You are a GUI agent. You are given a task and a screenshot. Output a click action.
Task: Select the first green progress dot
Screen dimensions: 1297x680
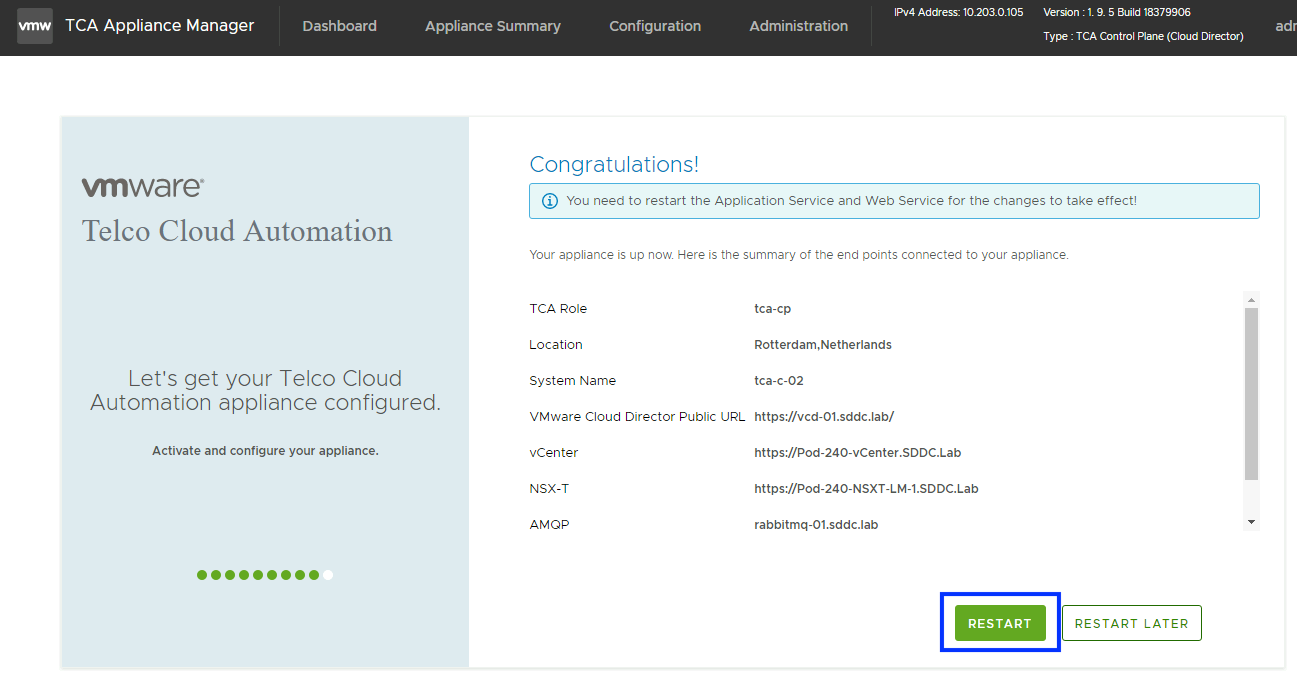point(202,575)
